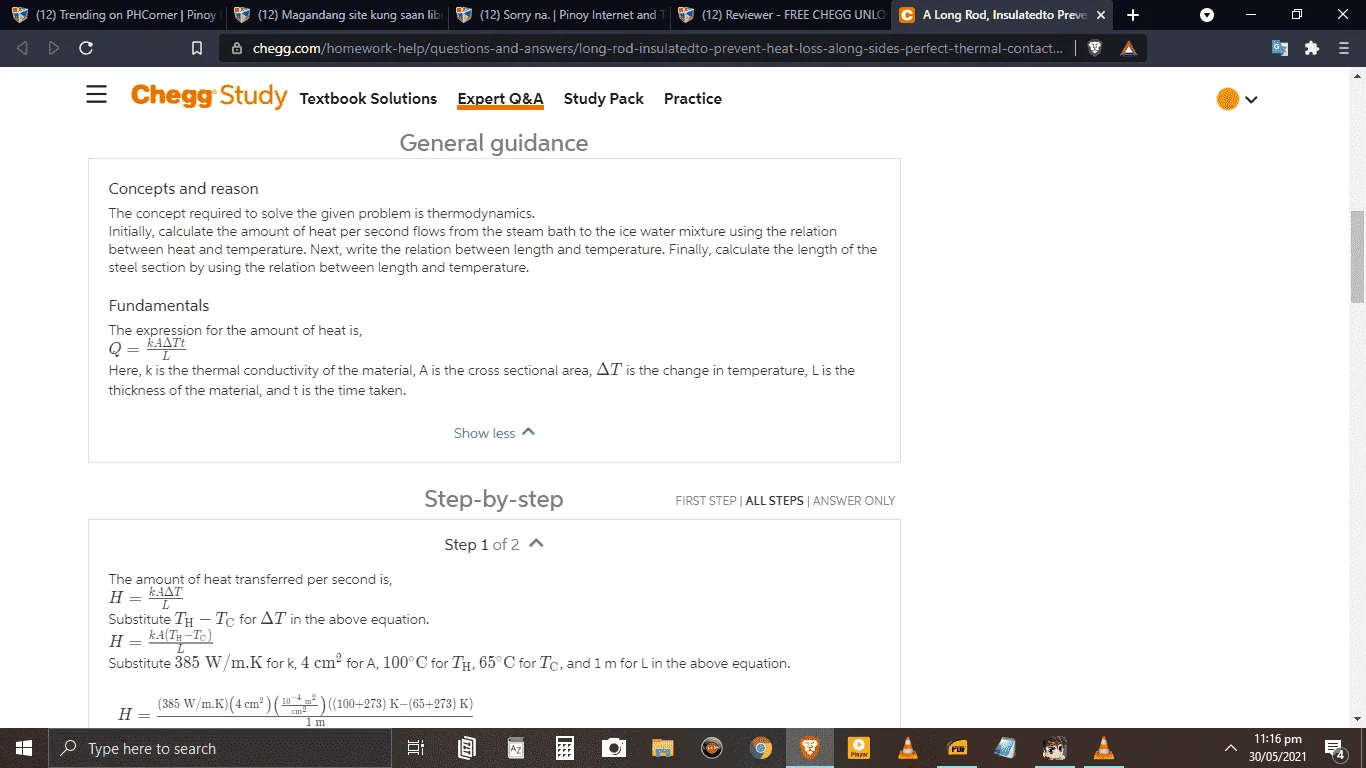
Task: Bookmark this page
Action: [197, 48]
